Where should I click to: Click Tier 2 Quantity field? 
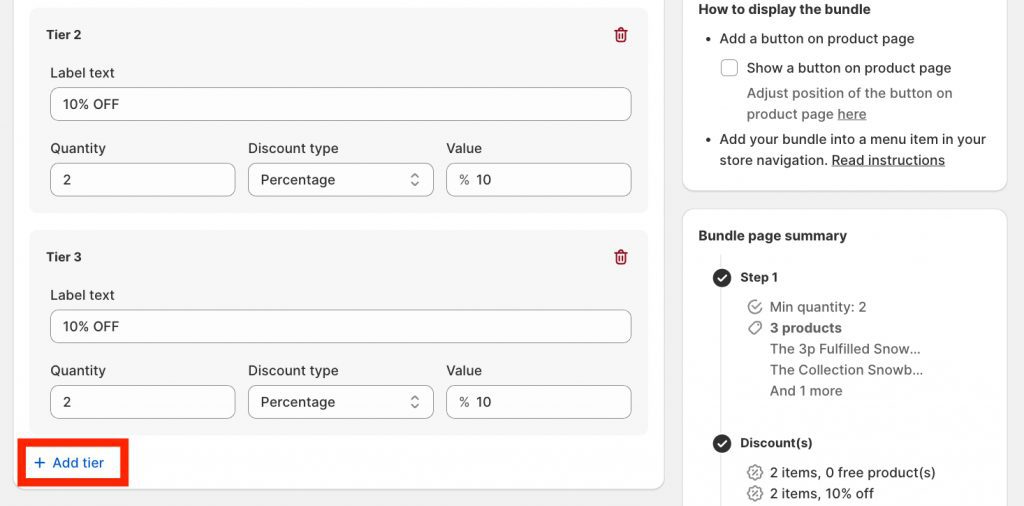tap(142, 180)
